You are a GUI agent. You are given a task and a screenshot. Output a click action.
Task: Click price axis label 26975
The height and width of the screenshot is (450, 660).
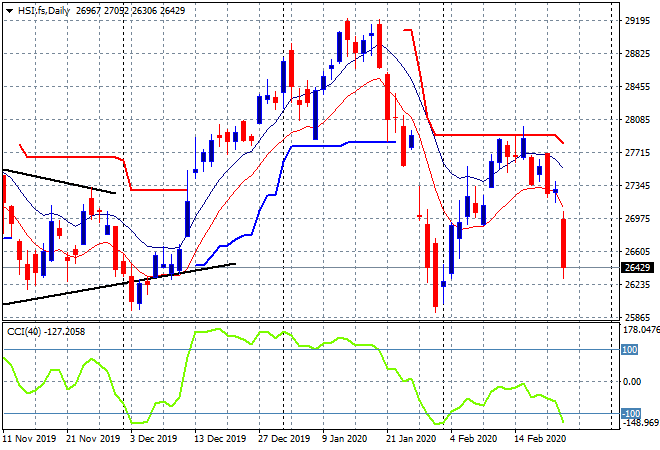637,218
